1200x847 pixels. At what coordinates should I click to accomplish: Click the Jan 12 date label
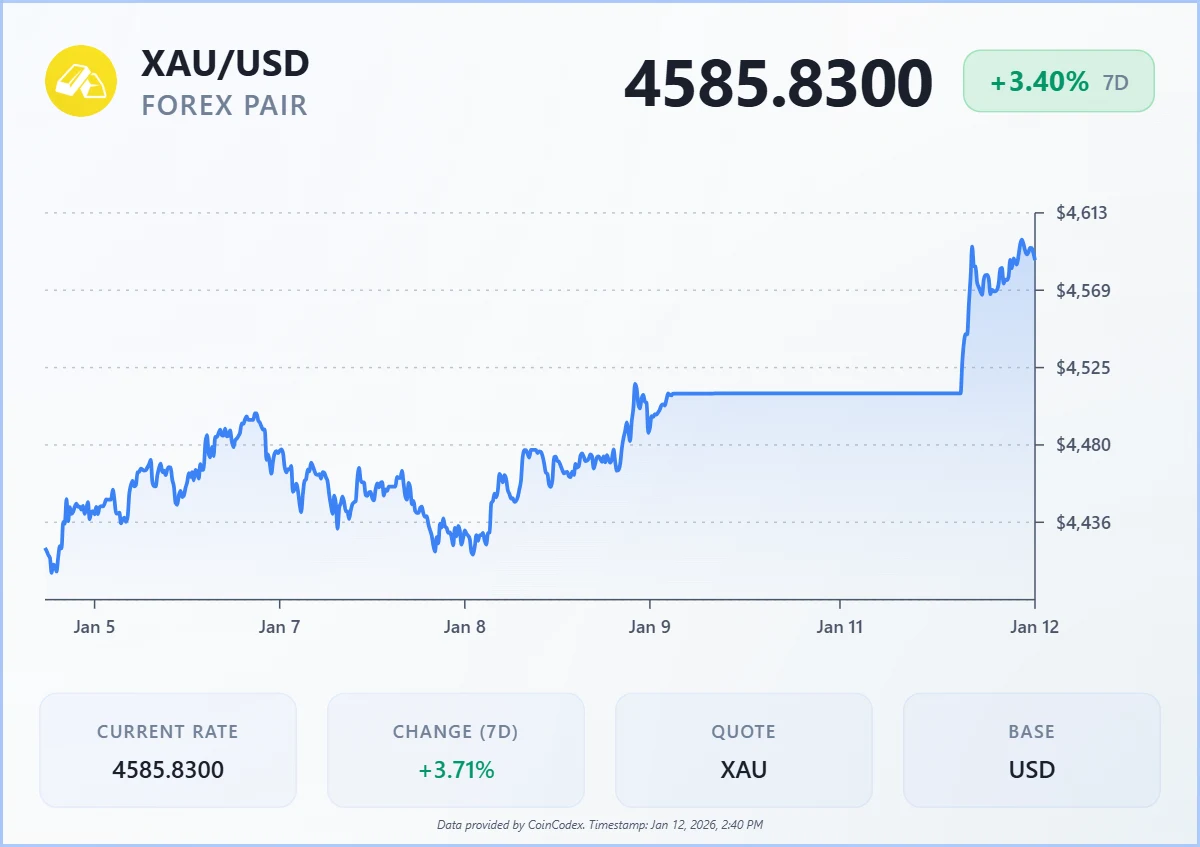1034,628
